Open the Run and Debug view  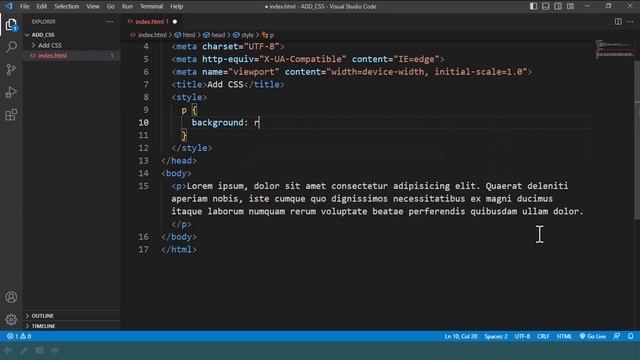pos(11,92)
